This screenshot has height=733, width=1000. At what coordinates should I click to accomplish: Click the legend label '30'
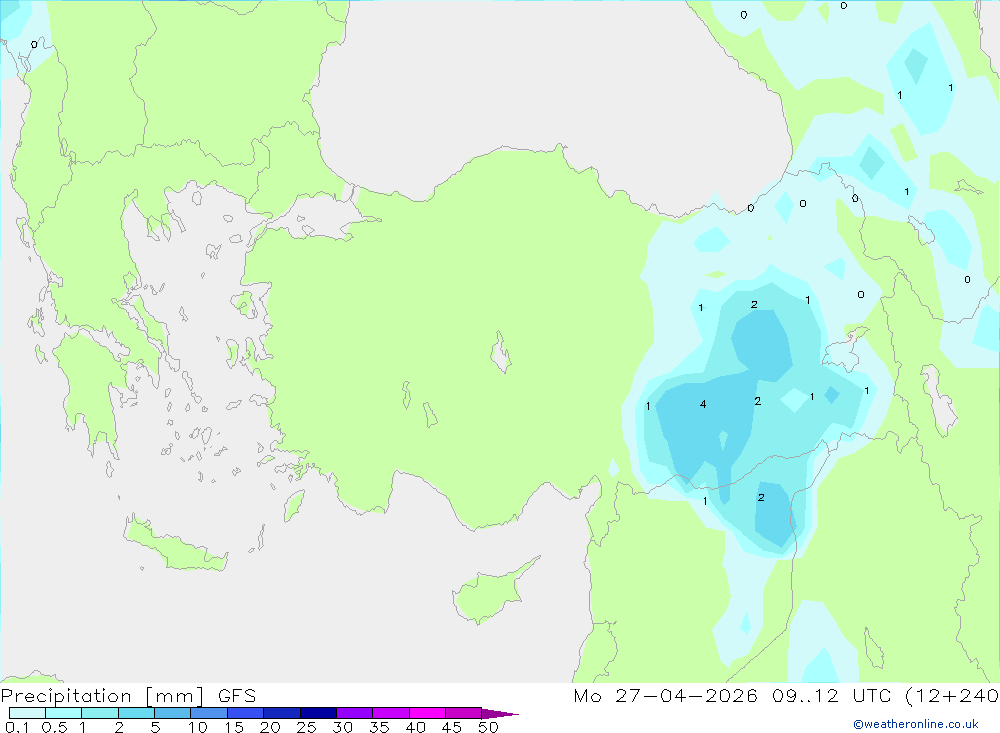tap(342, 727)
